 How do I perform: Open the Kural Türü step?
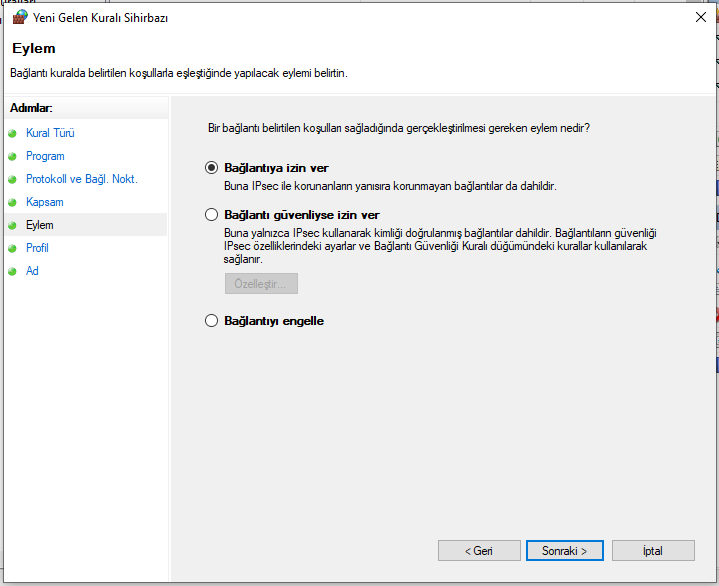pos(50,133)
